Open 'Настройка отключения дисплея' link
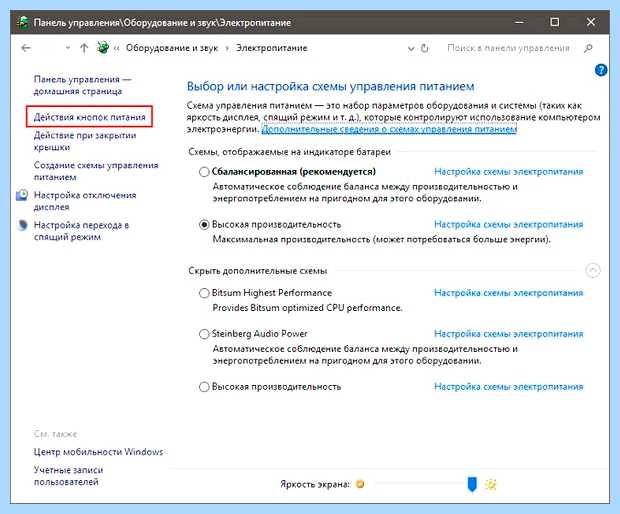 click(x=85, y=201)
